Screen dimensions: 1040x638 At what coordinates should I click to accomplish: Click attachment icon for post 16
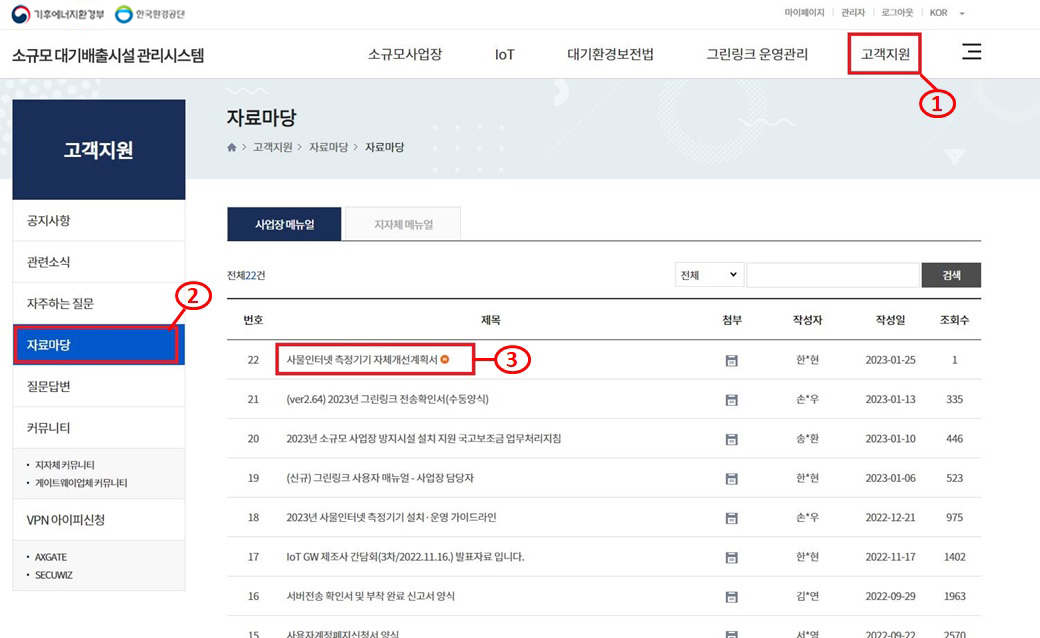point(731,596)
